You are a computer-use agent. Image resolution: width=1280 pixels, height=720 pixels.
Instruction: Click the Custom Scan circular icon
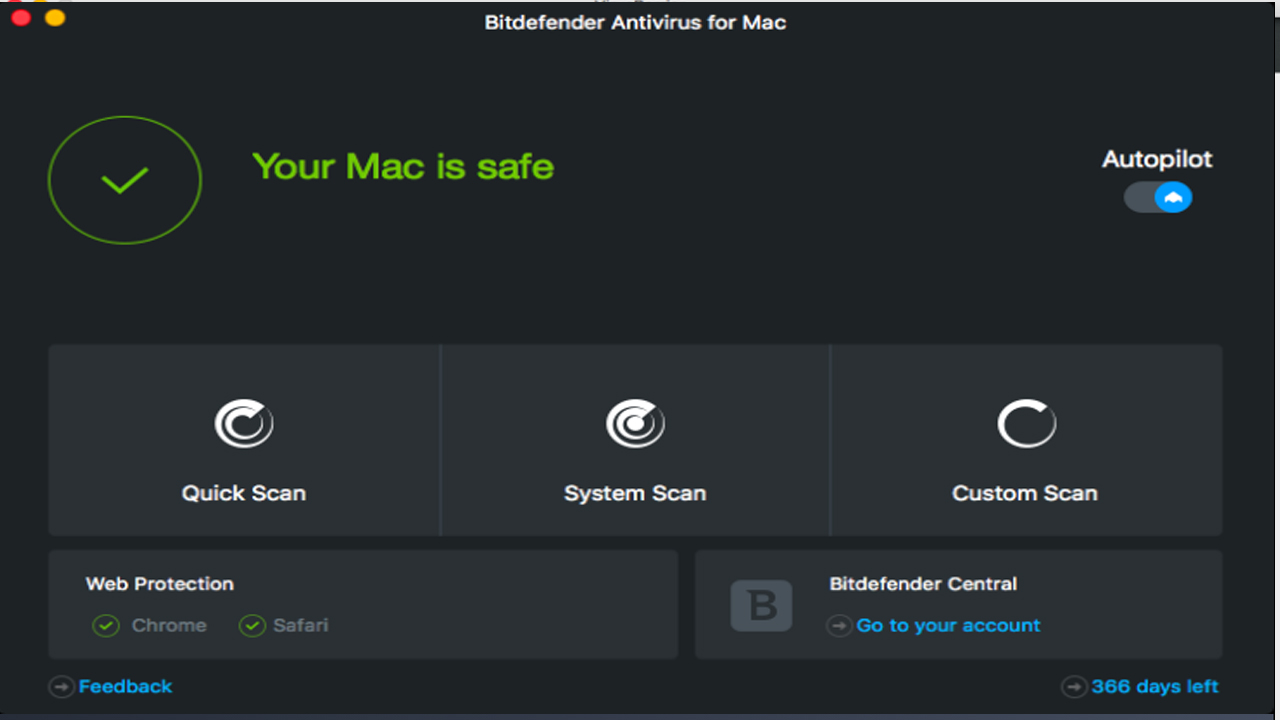[x=1026, y=424]
